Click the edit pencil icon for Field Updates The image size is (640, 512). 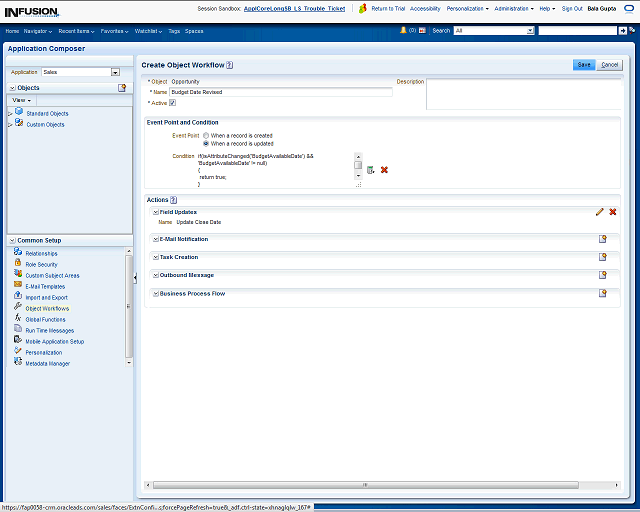600,212
